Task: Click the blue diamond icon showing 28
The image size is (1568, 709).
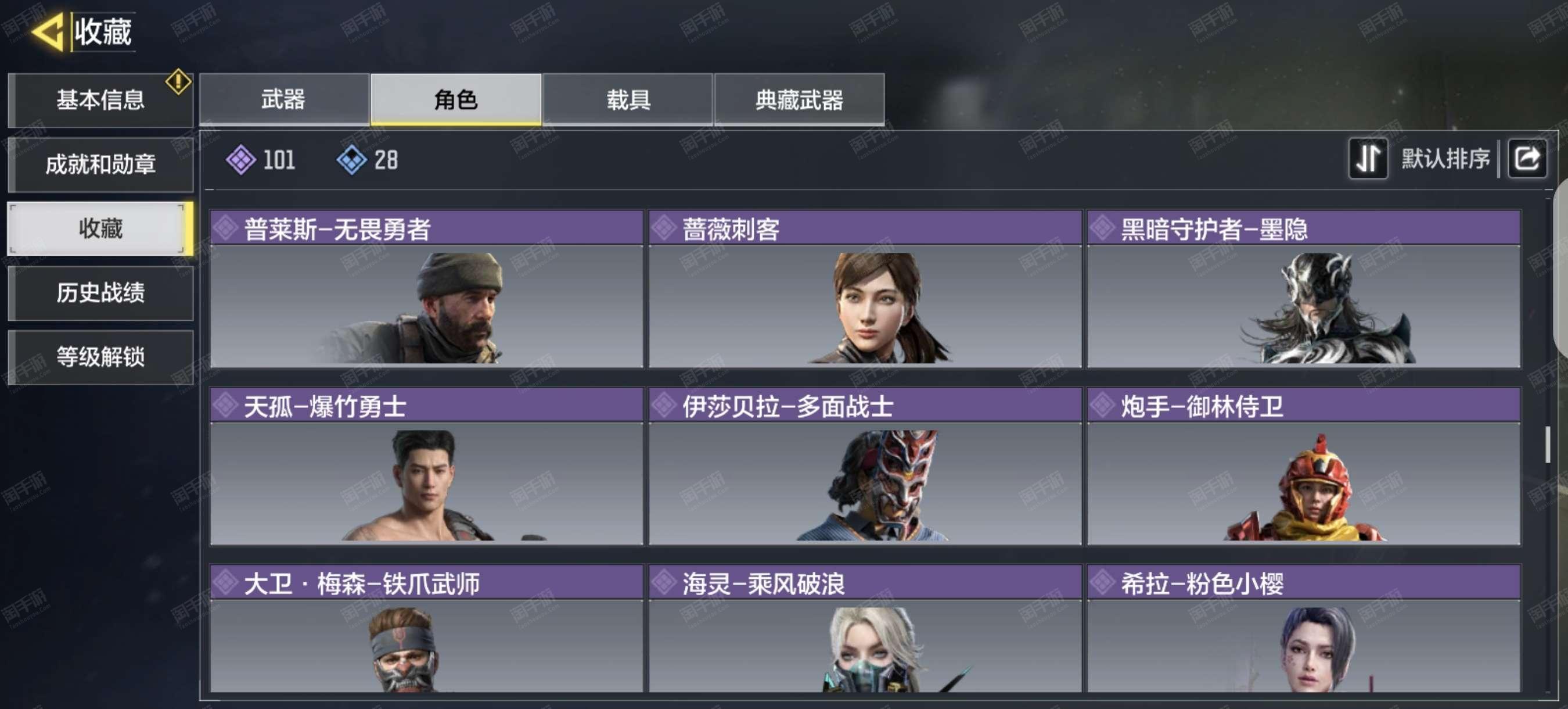Action: click(x=351, y=160)
